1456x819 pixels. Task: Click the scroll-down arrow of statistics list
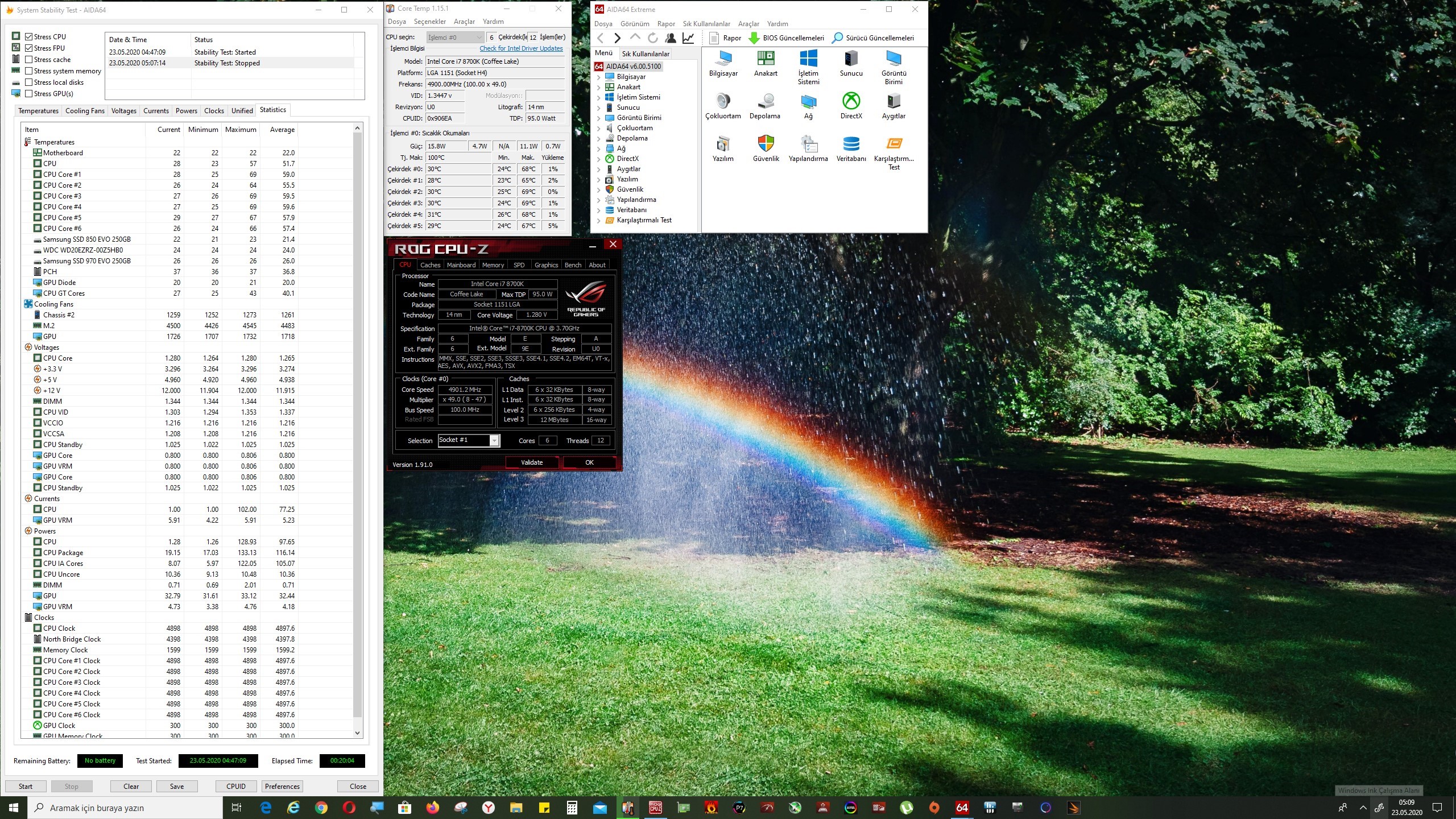pyautogui.click(x=357, y=733)
